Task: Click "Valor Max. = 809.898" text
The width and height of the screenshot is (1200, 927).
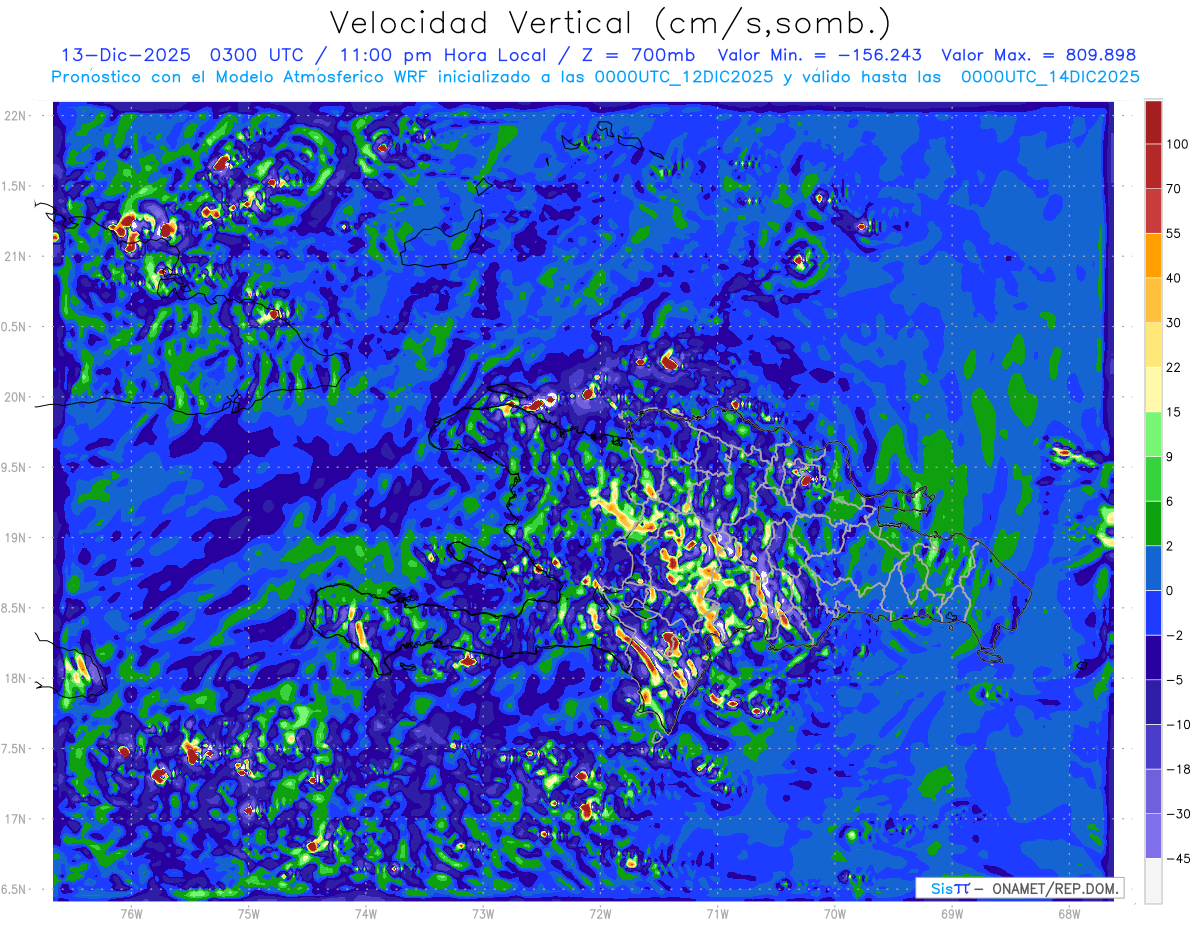Action: point(1039,55)
